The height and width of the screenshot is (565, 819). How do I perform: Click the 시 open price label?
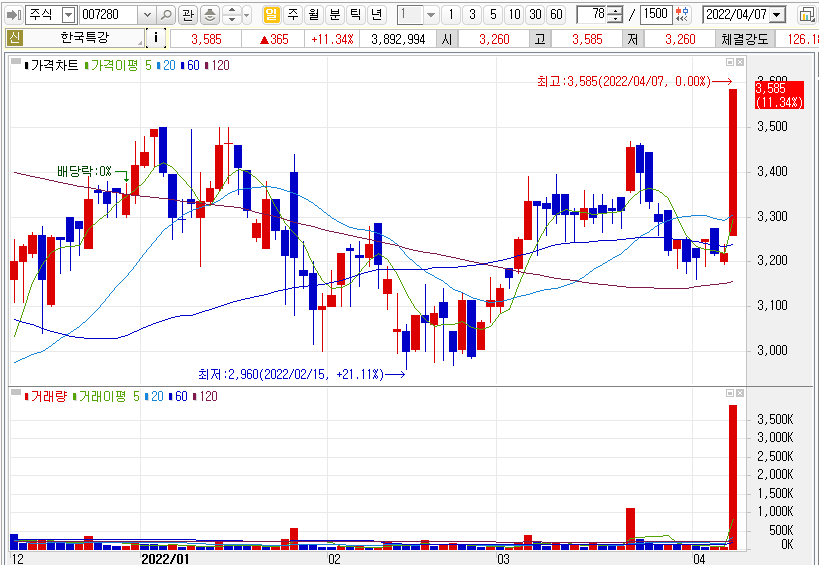pyautogui.click(x=446, y=39)
